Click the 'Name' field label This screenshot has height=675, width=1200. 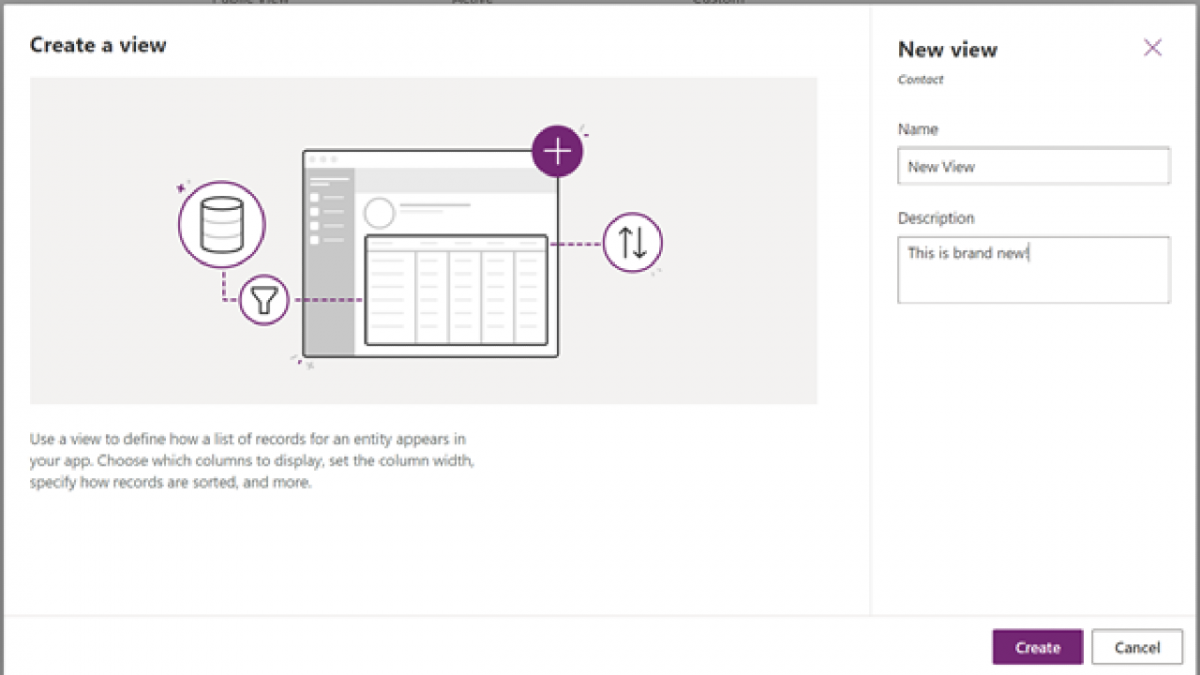click(917, 129)
